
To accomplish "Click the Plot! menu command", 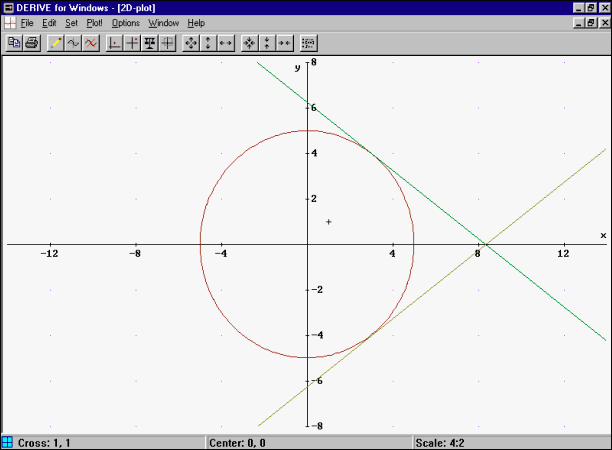I will coord(94,23).
